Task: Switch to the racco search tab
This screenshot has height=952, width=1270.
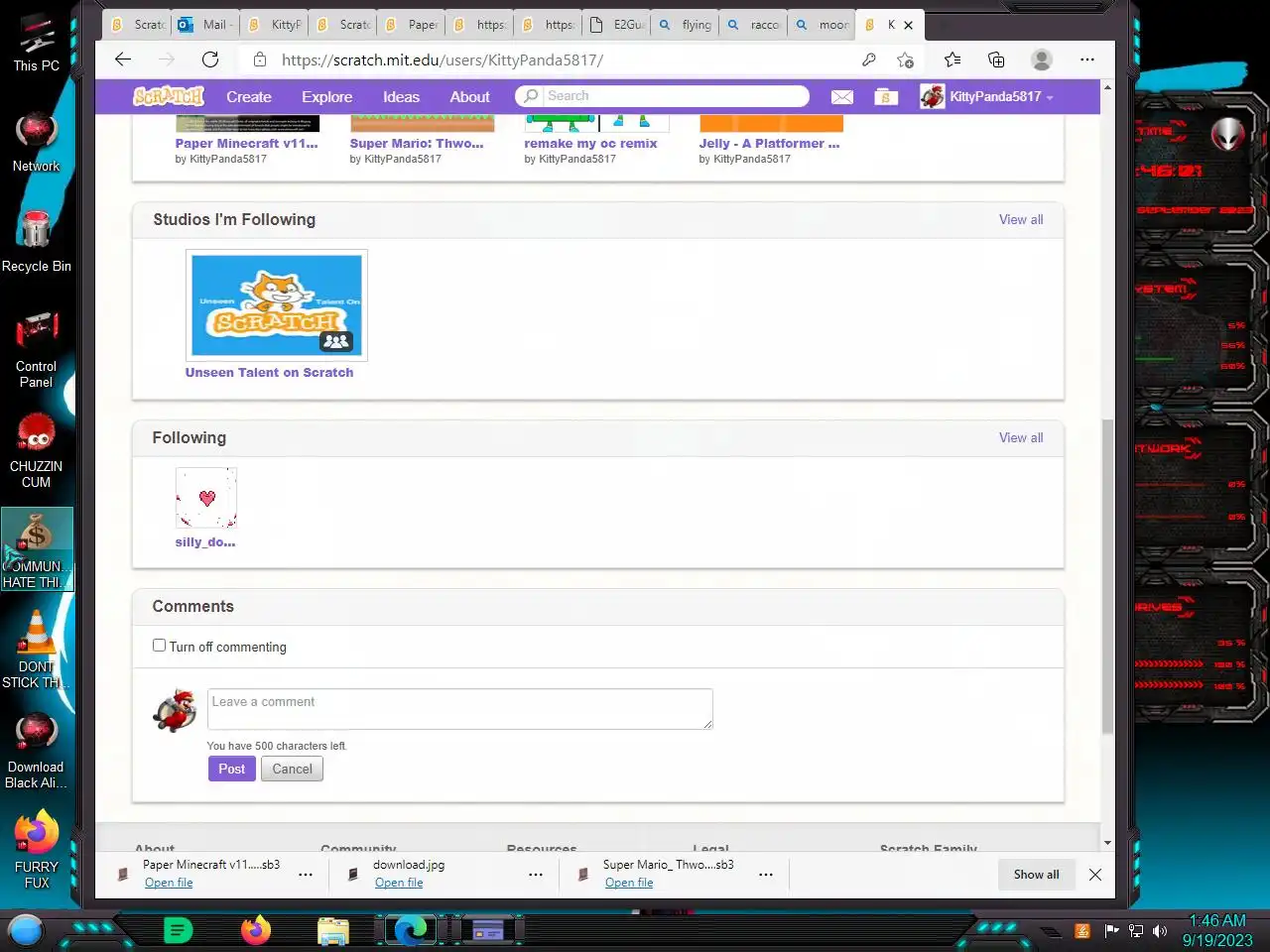Action: (x=753, y=25)
